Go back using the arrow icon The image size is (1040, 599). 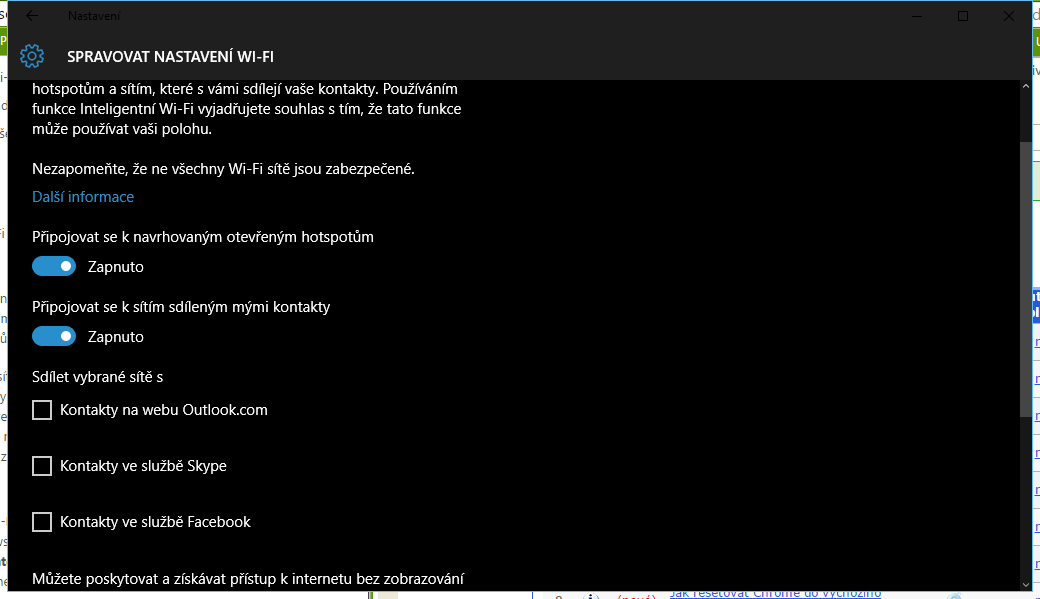click(32, 16)
